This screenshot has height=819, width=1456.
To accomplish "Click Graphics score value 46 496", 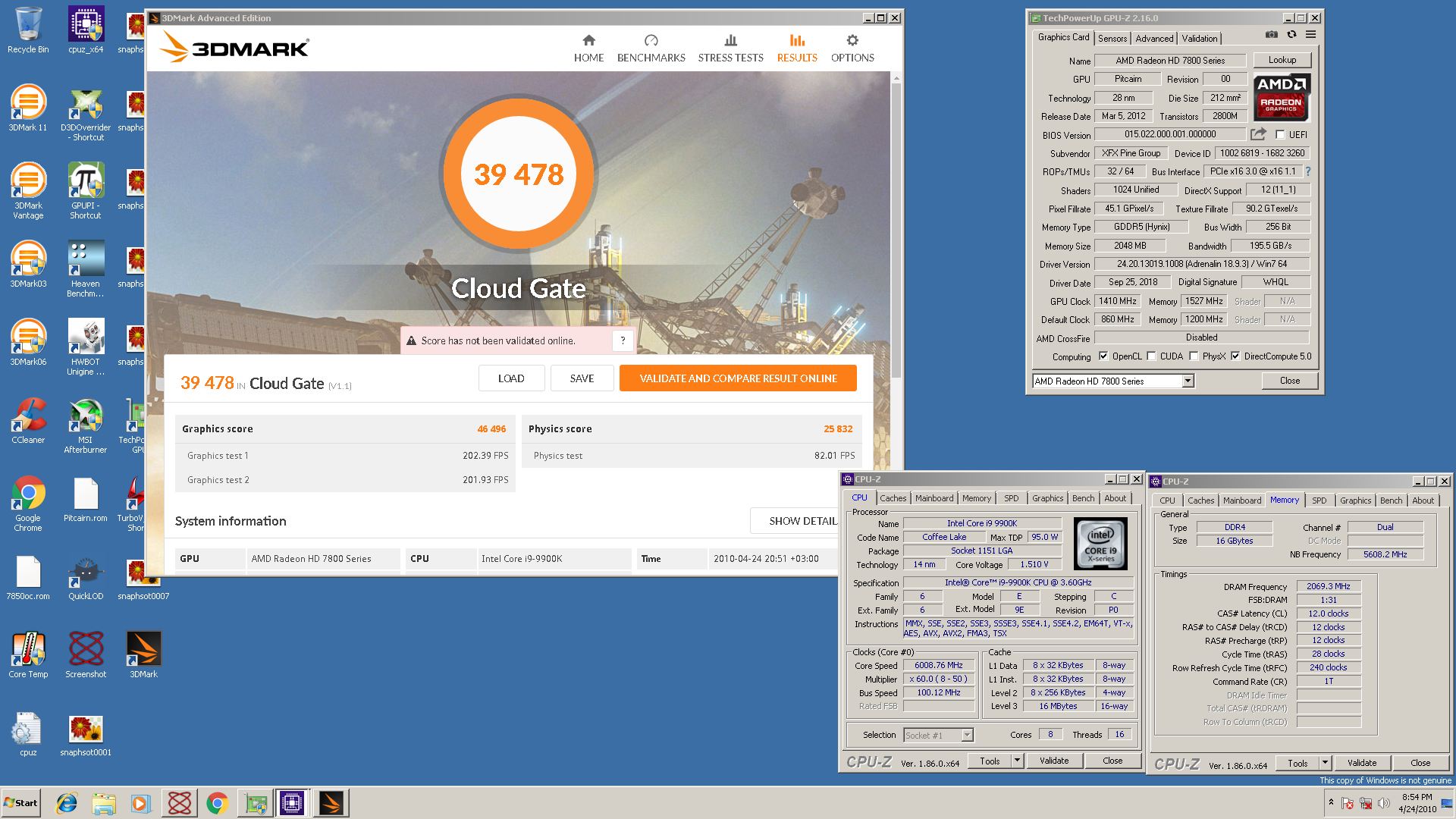I will 491,428.
